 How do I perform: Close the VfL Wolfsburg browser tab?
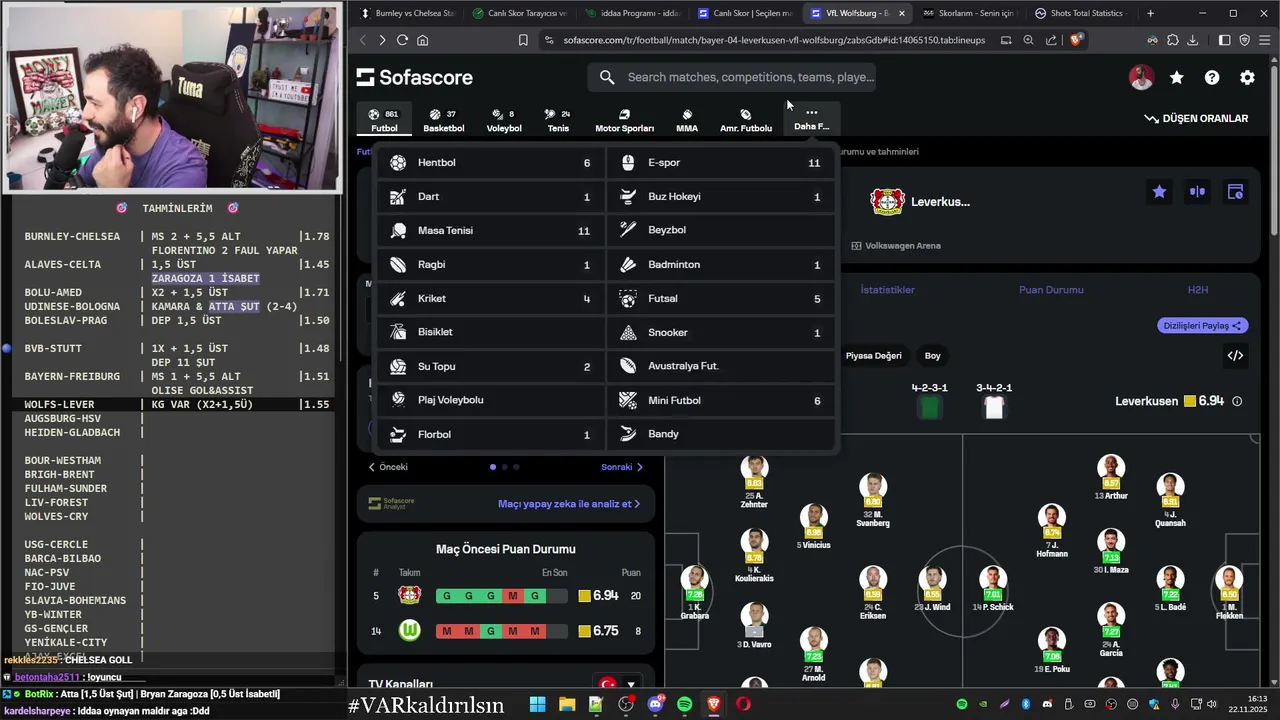(902, 13)
